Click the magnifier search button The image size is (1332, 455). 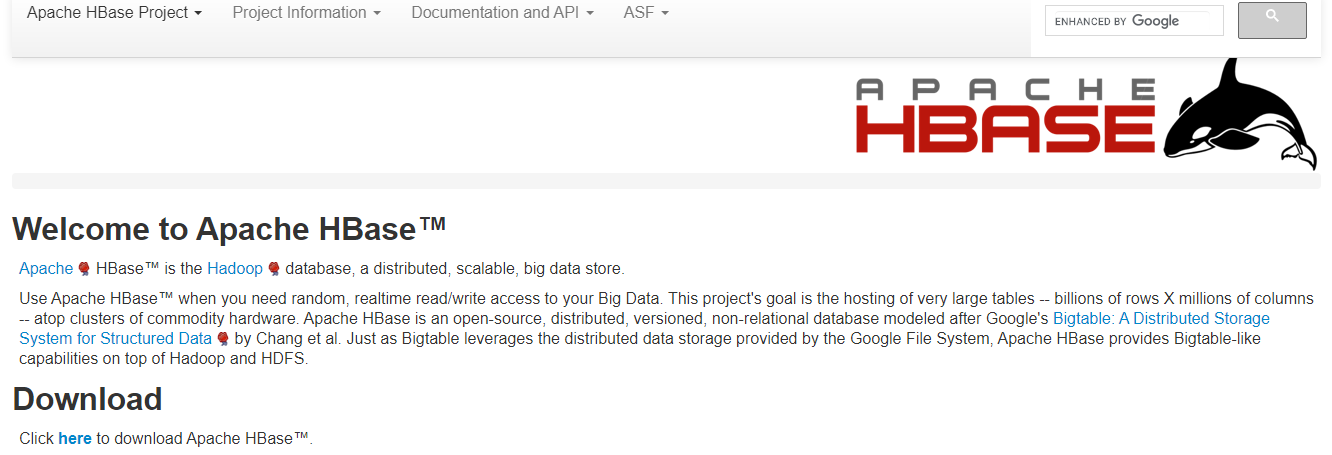pos(1272,20)
